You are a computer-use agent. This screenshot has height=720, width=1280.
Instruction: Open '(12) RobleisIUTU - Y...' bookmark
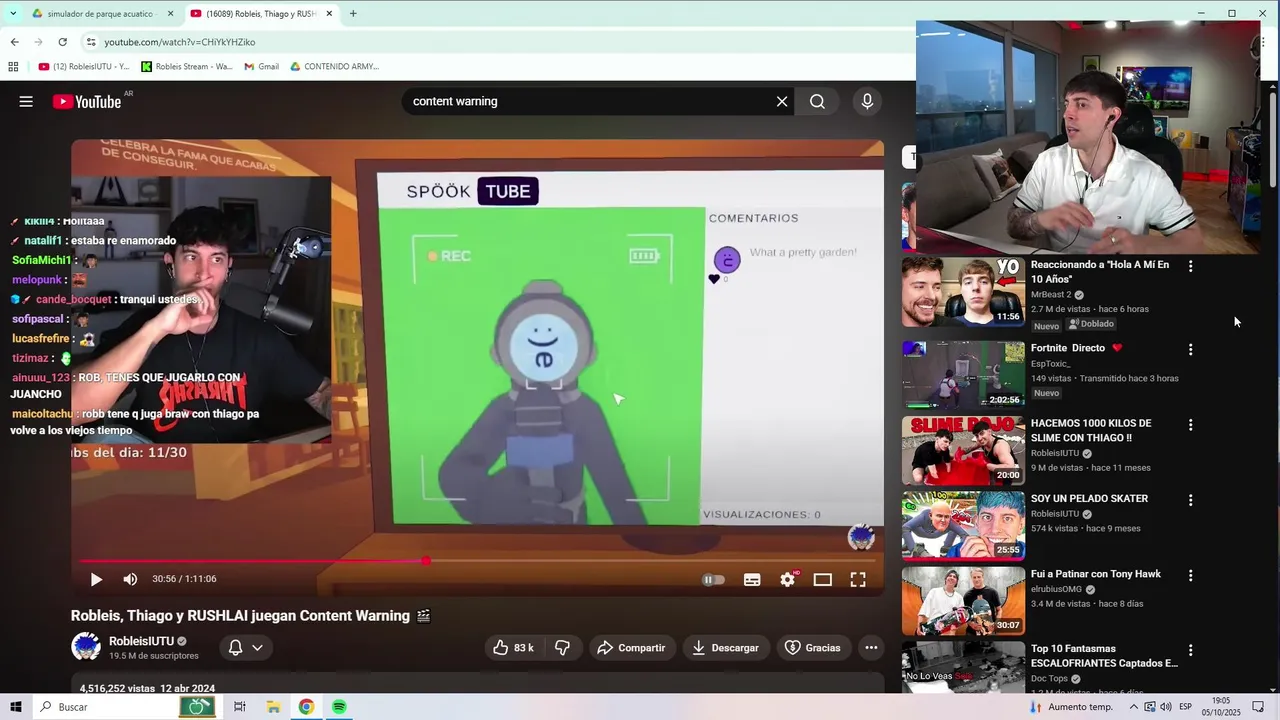(x=84, y=67)
